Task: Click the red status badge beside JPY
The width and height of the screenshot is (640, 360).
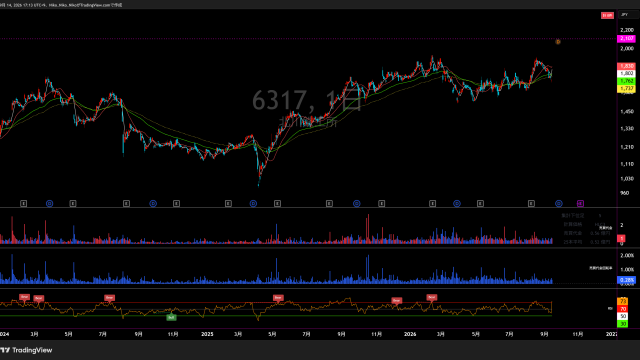Action: 607,15
